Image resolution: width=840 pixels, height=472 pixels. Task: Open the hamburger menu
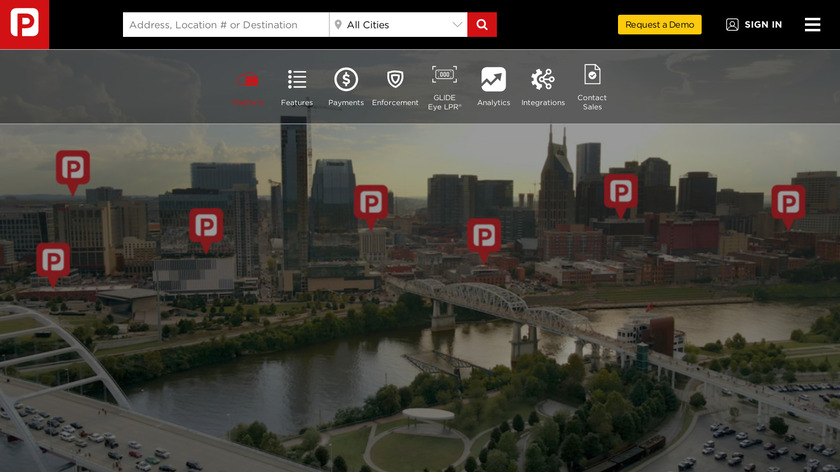(812, 25)
